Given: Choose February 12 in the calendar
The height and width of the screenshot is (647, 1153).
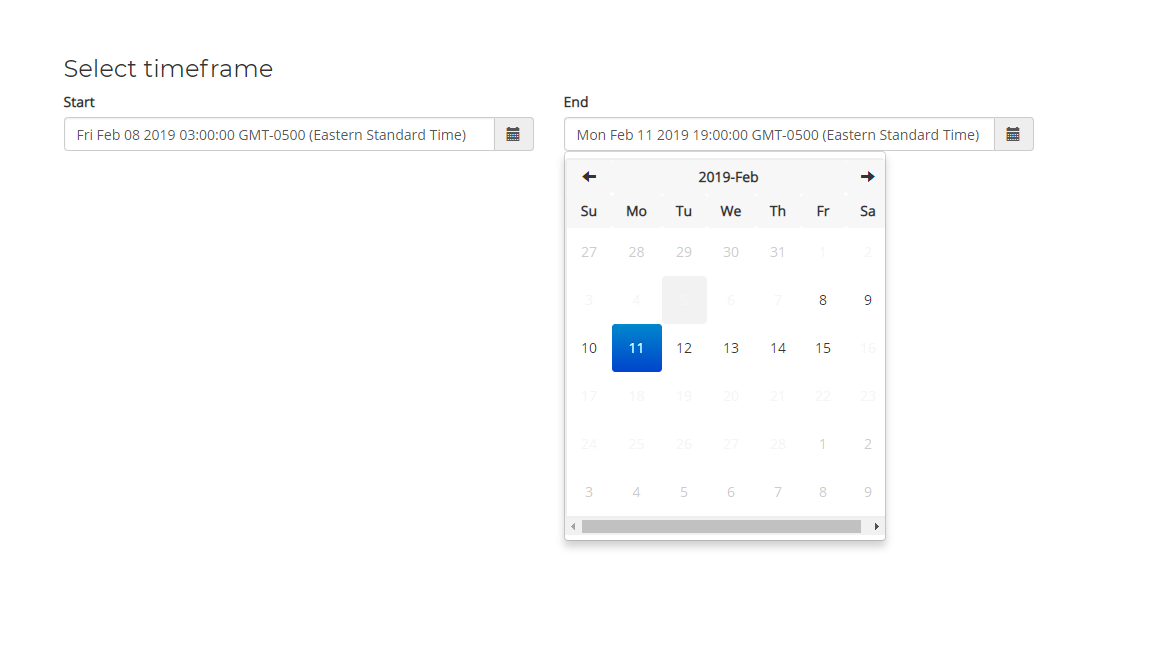Looking at the screenshot, I should (684, 348).
